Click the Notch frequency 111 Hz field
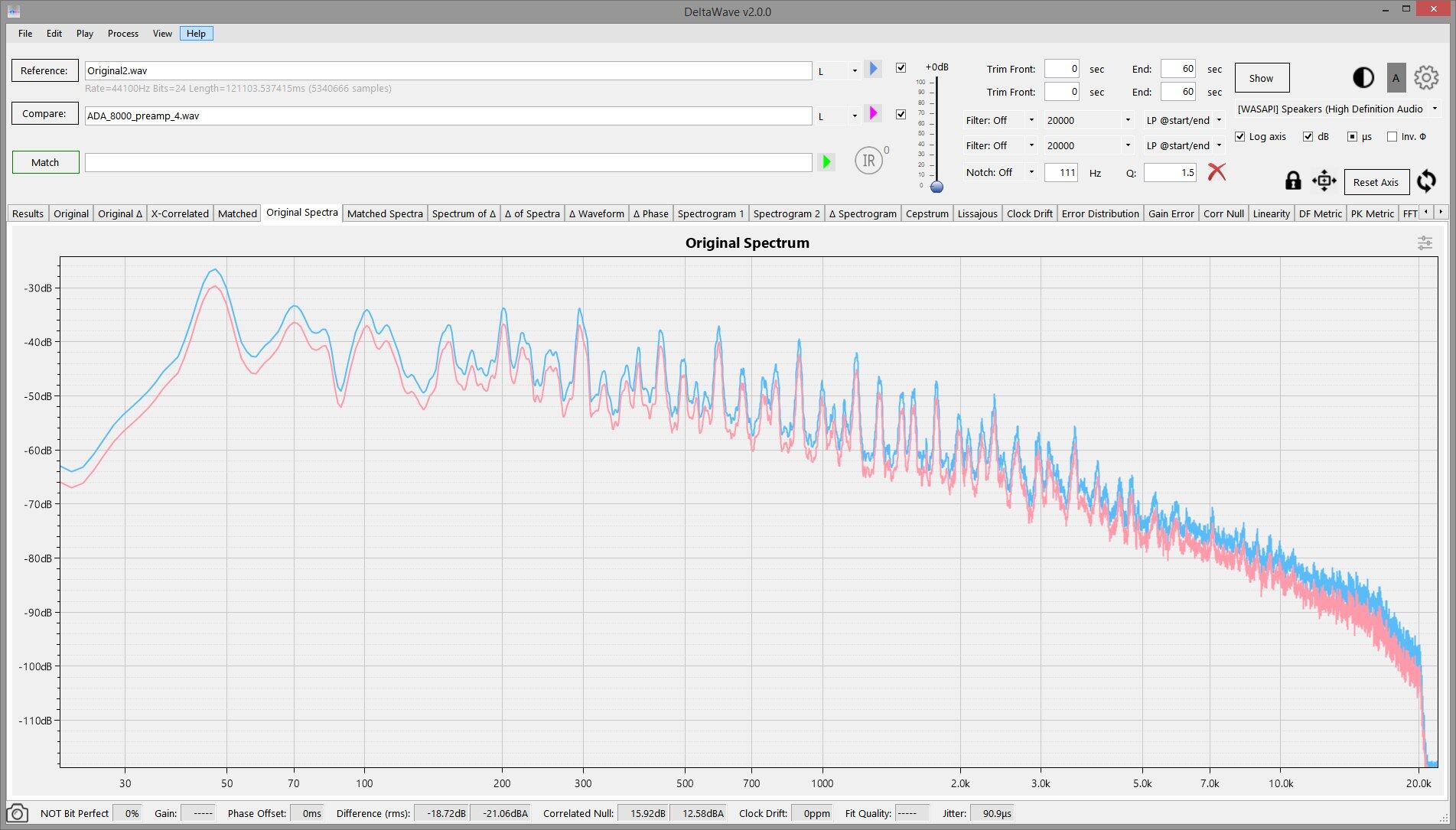The height and width of the screenshot is (830, 1456). tap(1061, 172)
